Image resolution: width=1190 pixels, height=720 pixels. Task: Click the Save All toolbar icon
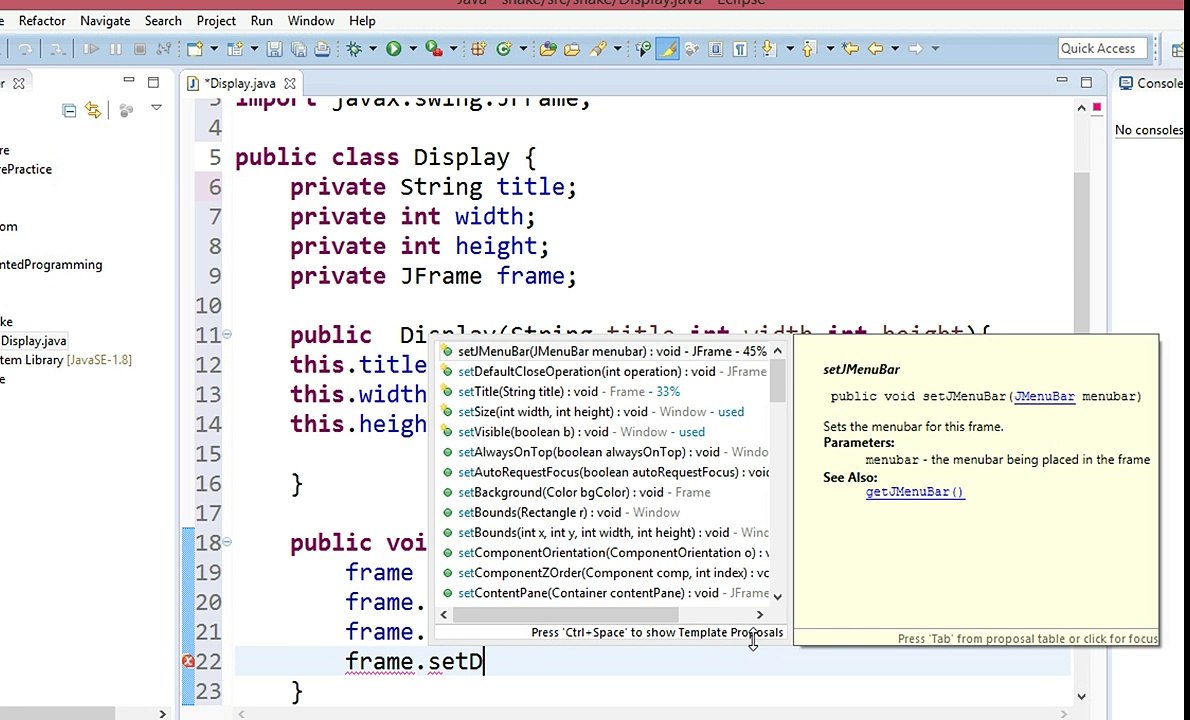pyautogui.click(x=298, y=49)
